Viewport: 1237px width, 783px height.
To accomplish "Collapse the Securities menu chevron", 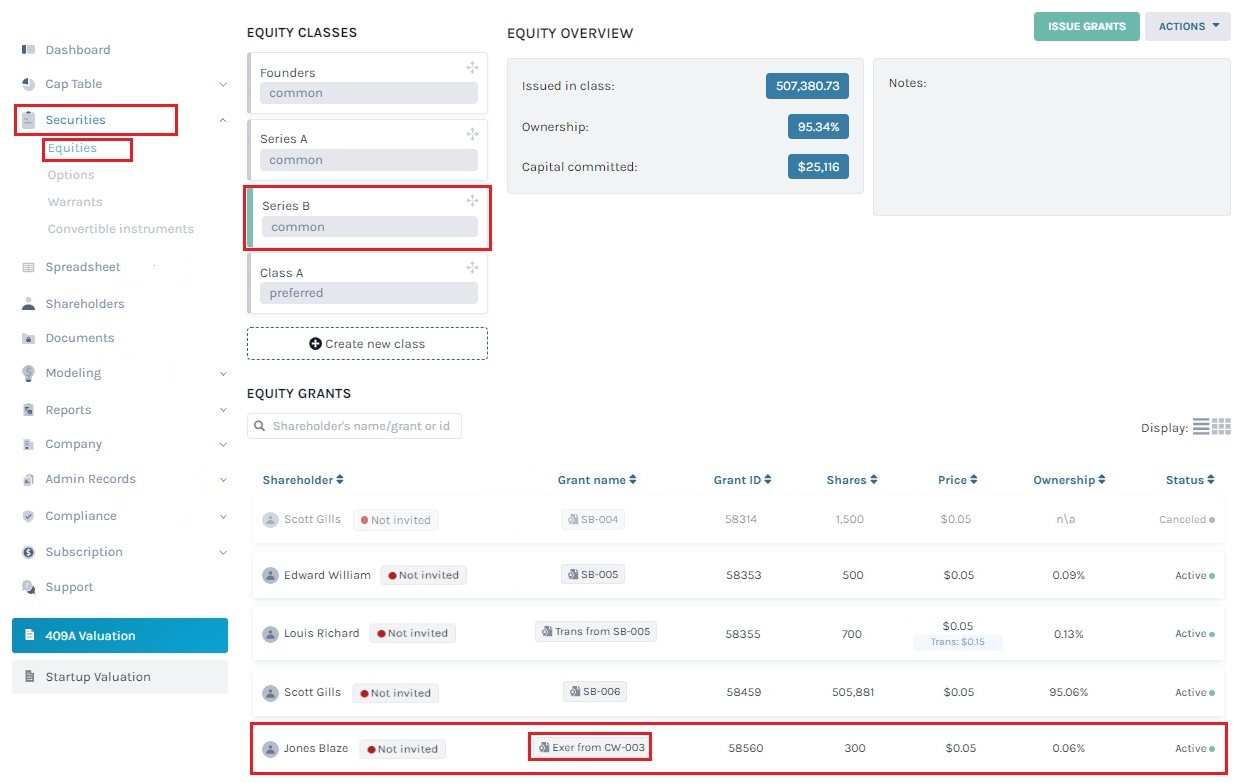I will pos(222,120).
